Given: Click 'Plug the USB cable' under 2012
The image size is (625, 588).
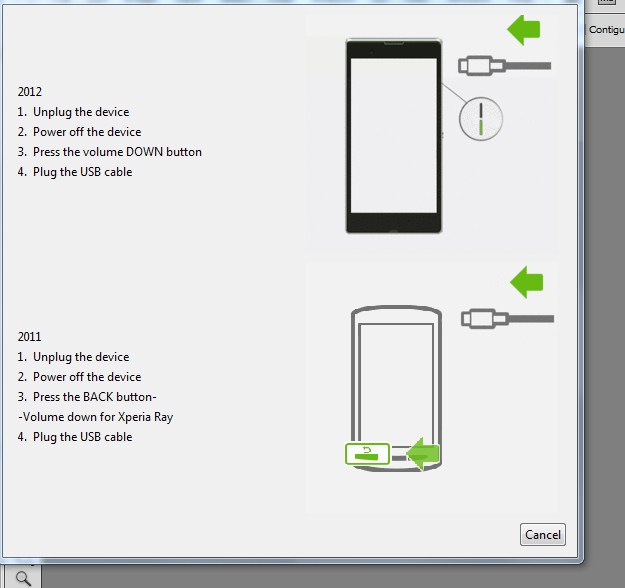Looking at the screenshot, I should 83,172.
